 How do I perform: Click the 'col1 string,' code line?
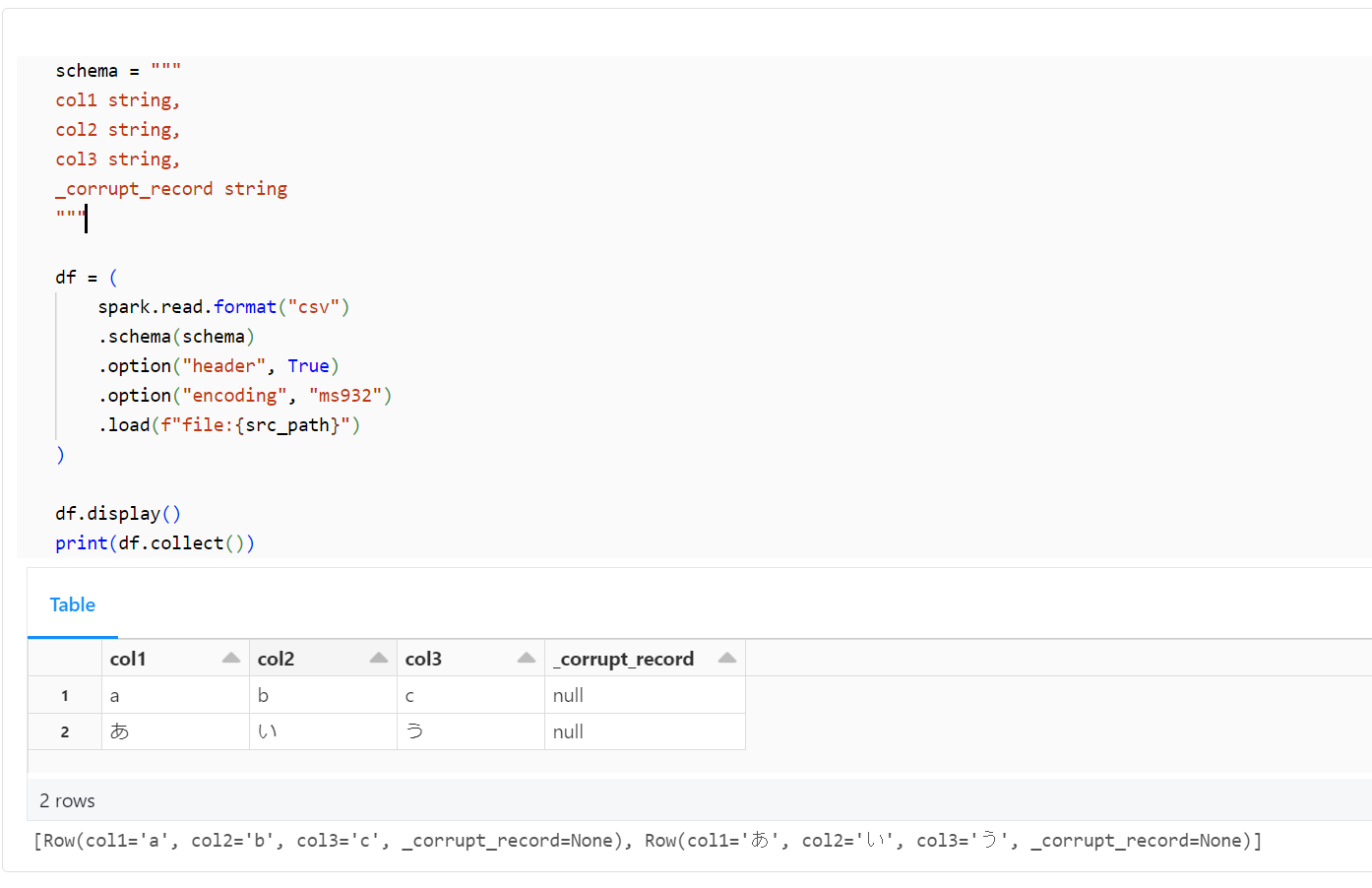117,100
